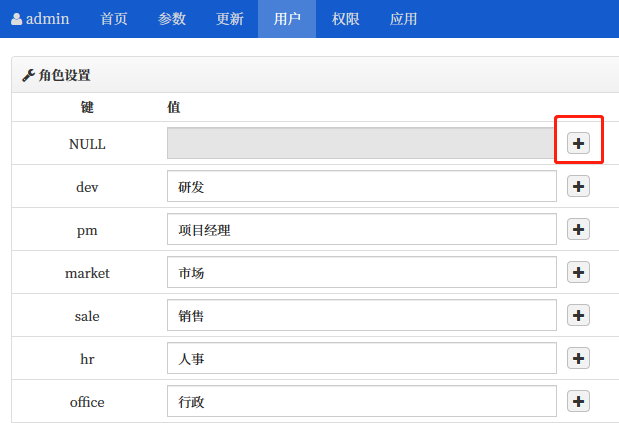
Task: Select the 用户 navigation tab
Action: coord(287,19)
